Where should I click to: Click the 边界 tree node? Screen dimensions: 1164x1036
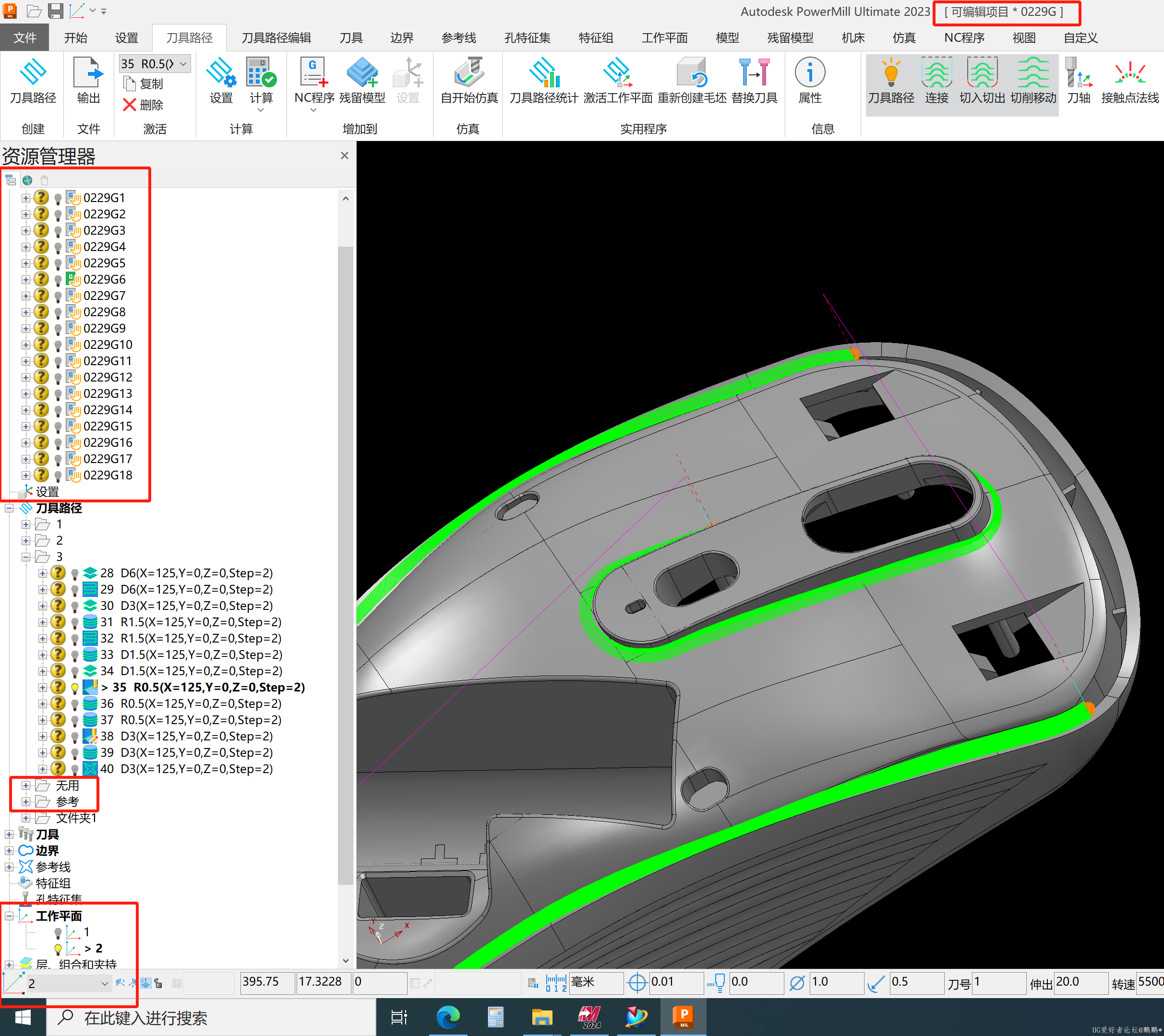[x=47, y=851]
